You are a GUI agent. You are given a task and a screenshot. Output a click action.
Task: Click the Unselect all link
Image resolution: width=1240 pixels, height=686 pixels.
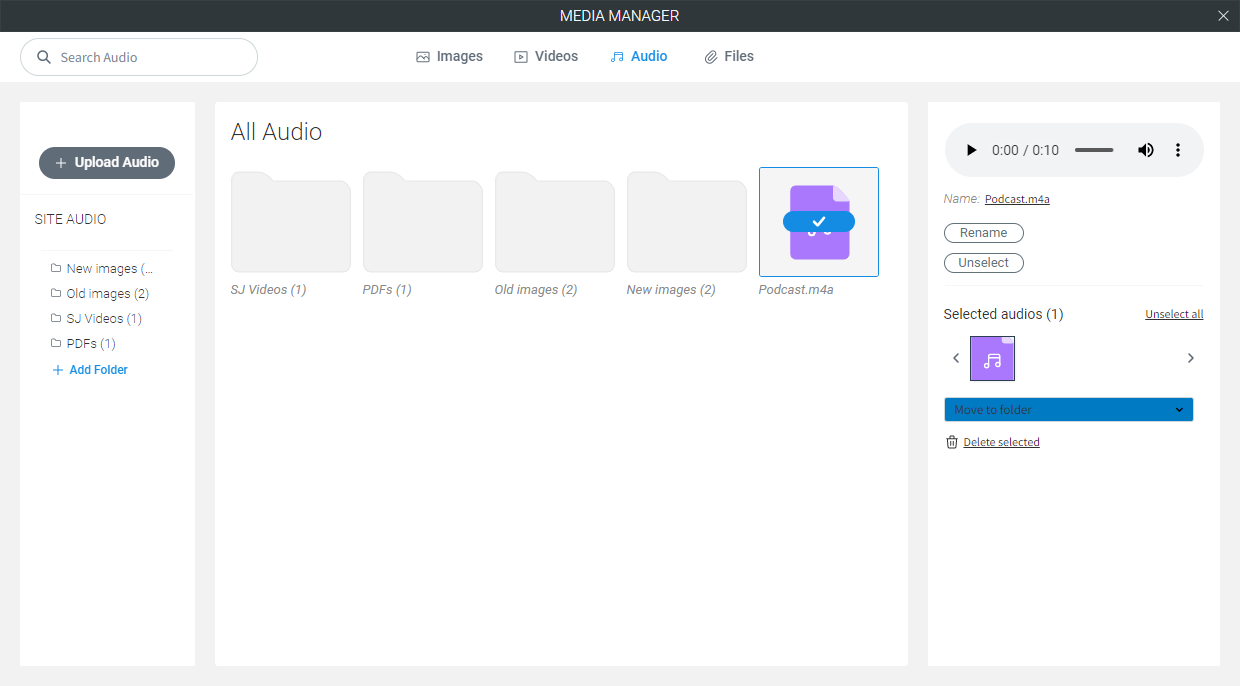pyautogui.click(x=1174, y=314)
